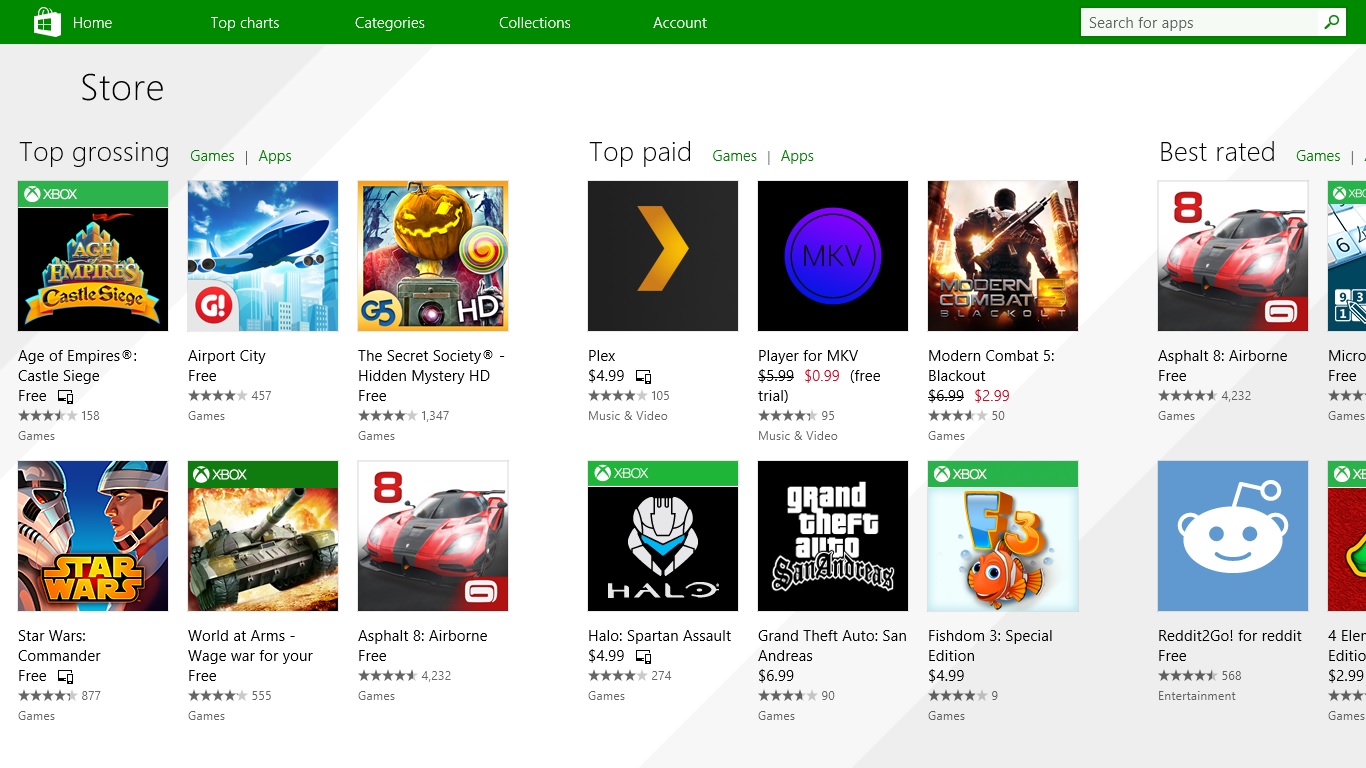This screenshot has width=1366, height=768.
Task: Open The Secret Society app icon
Action: point(433,256)
